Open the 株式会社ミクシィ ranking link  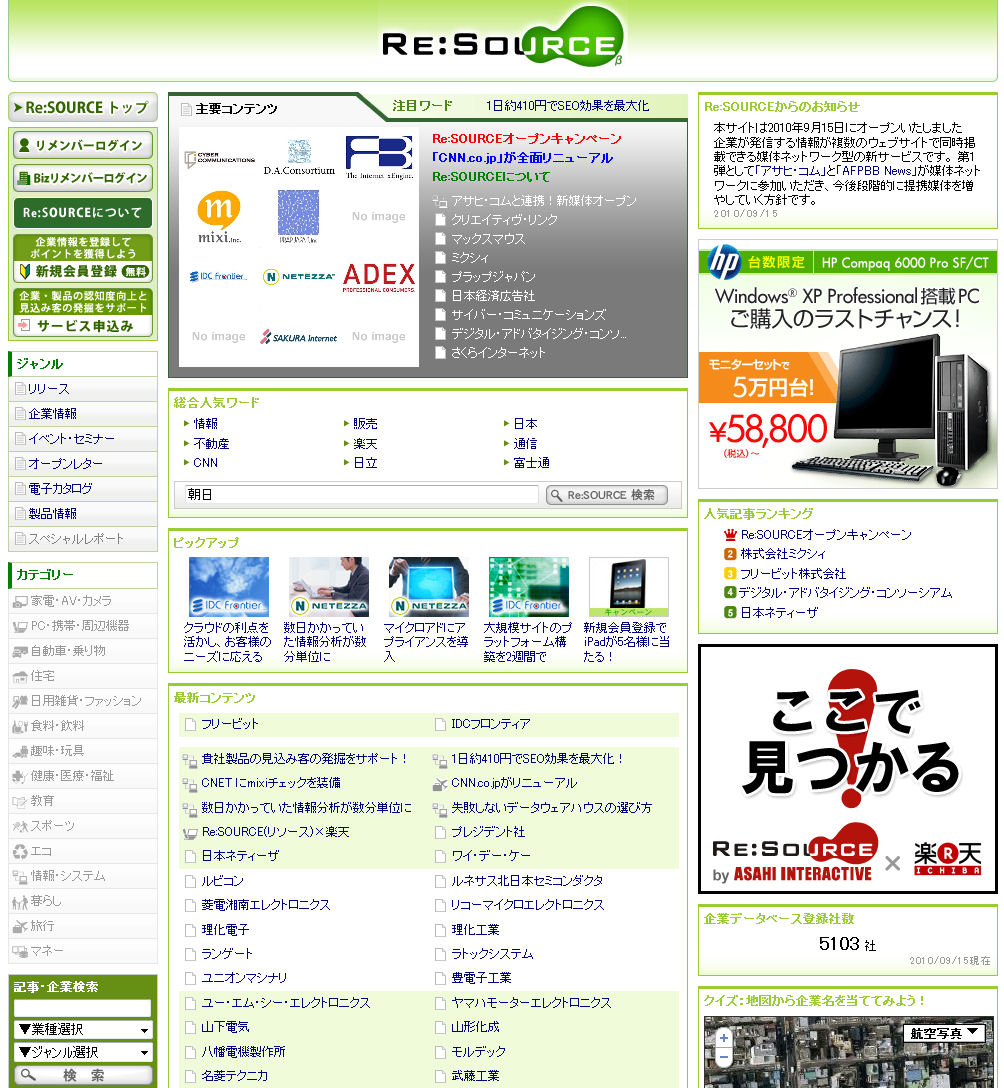[783, 554]
